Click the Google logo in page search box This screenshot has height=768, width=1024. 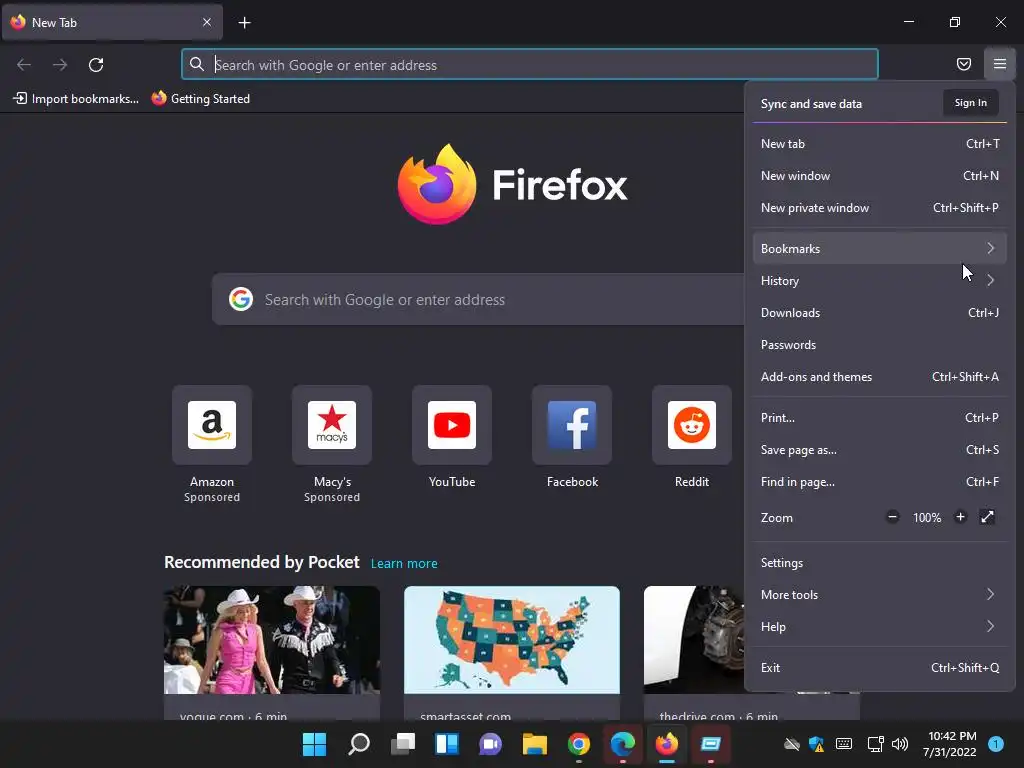[x=241, y=299]
